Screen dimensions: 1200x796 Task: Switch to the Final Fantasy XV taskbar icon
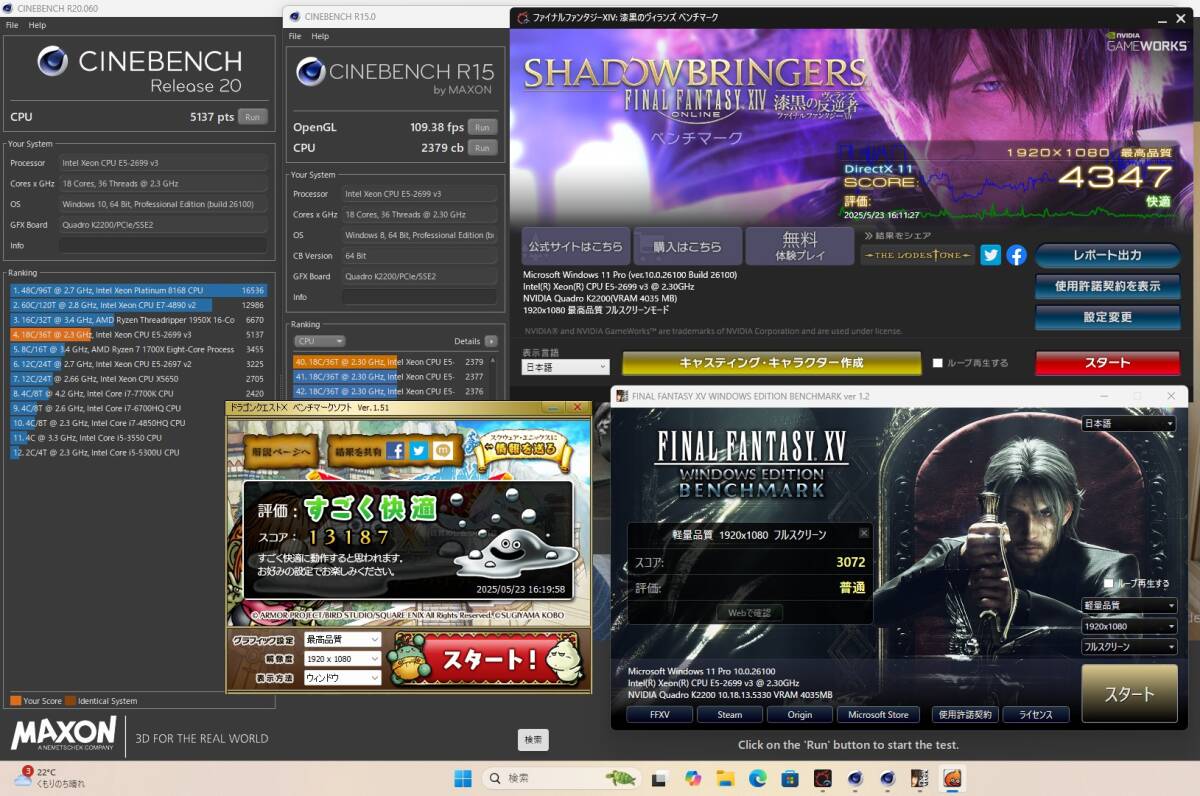coord(920,778)
